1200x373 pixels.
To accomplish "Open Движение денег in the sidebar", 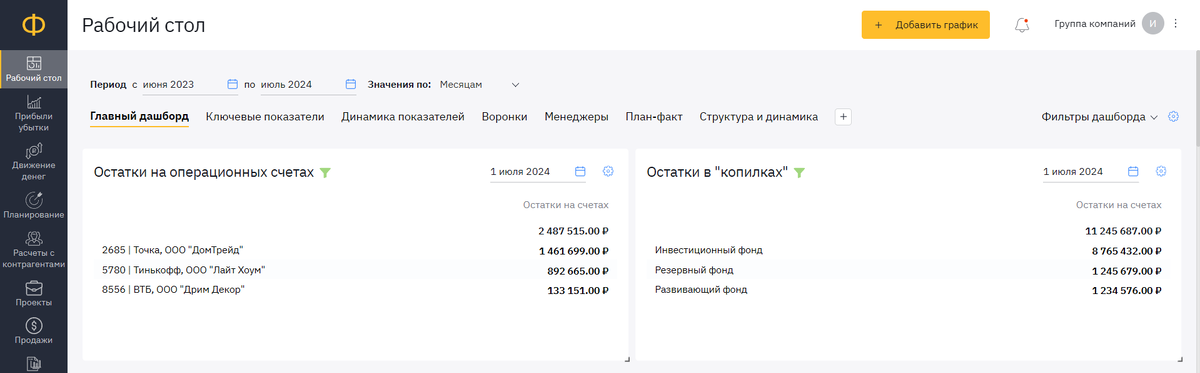I will (34, 157).
